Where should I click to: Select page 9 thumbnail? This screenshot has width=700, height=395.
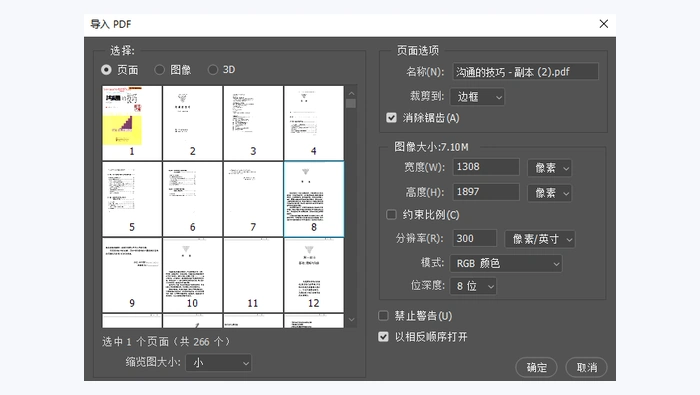click(132, 275)
